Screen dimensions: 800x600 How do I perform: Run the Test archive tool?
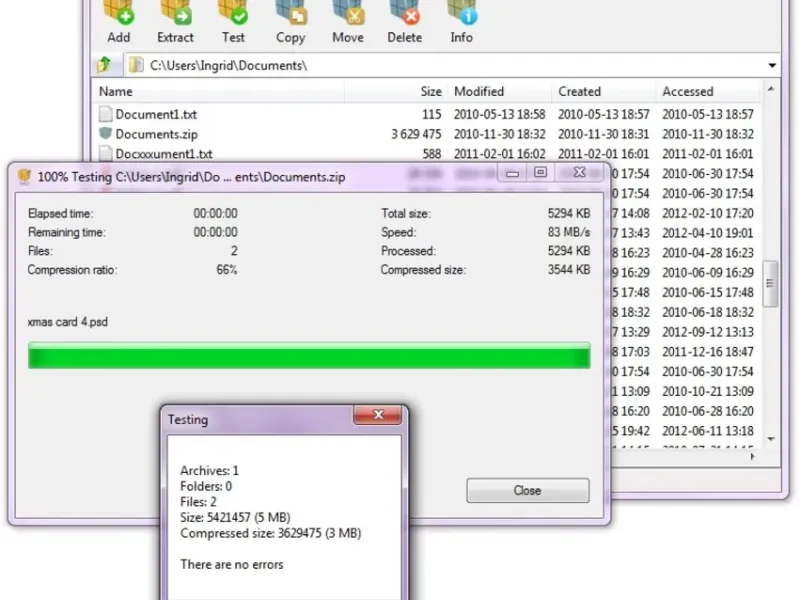(x=233, y=21)
